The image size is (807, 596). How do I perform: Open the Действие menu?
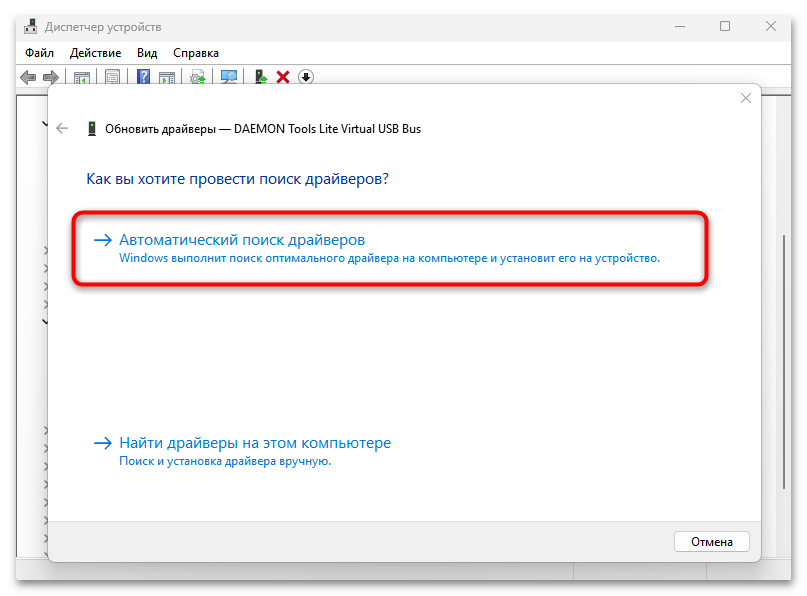pyautogui.click(x=96, y=53)
